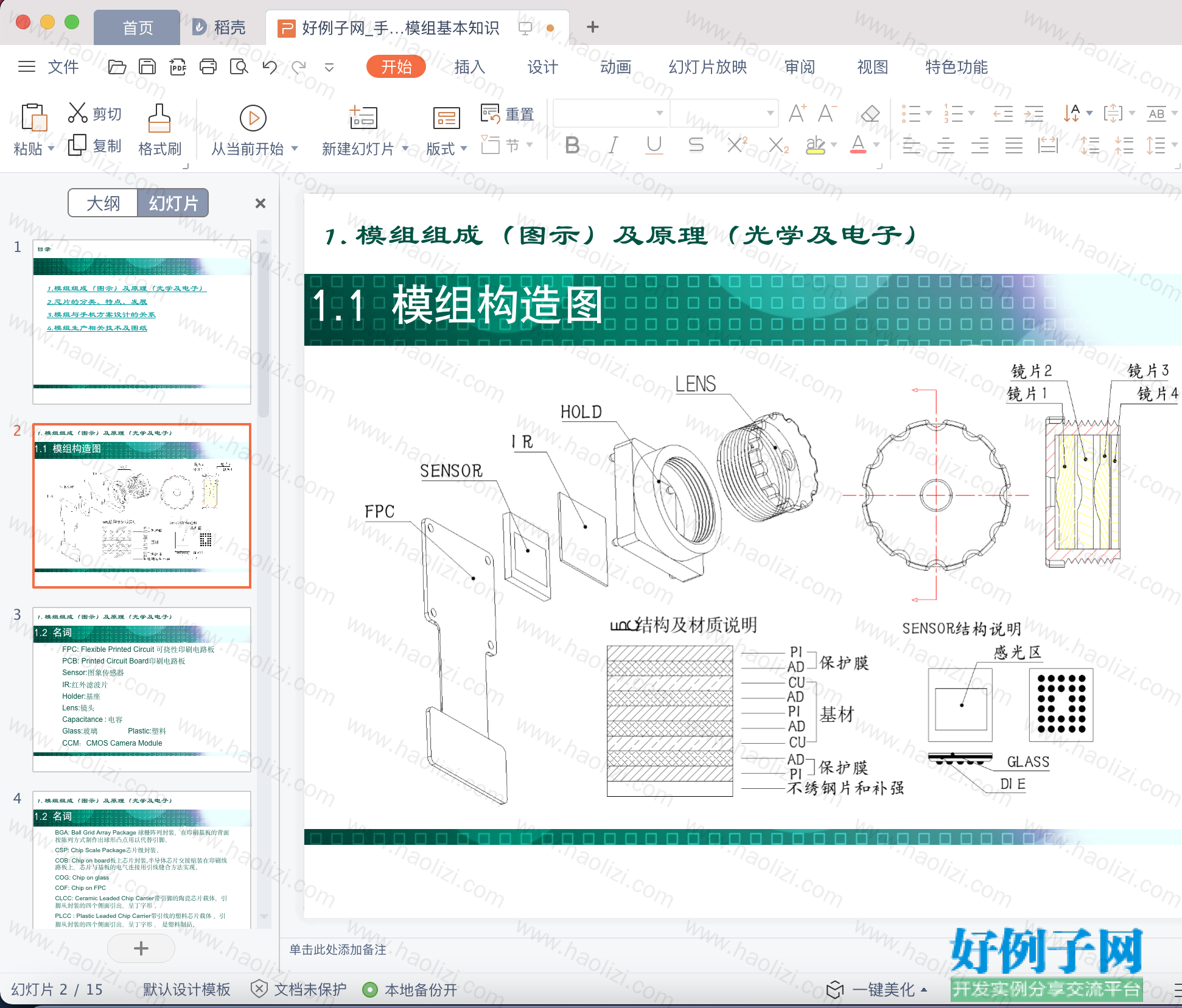Click the 本地备份开 status item
Viewport: 1182px width, 1008px height.
(410, 990)
